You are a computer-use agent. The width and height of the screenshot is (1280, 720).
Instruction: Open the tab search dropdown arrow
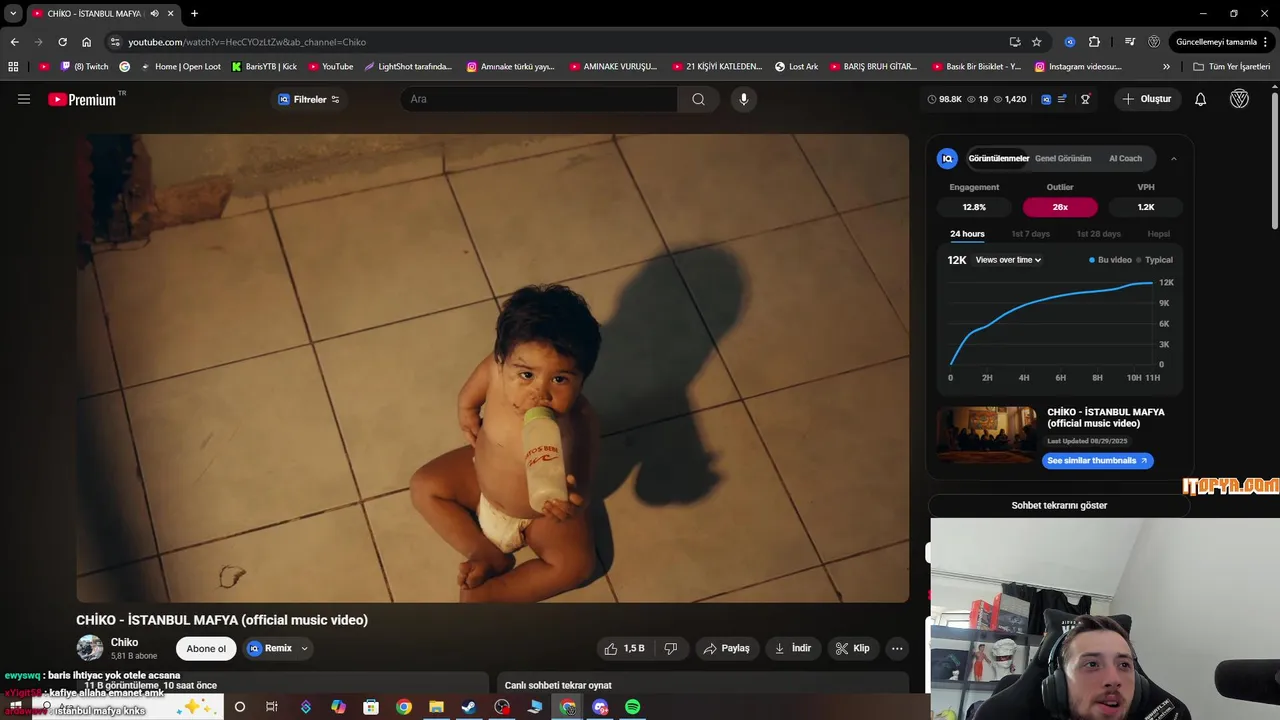pyautogui.click(x=13, y=13)
